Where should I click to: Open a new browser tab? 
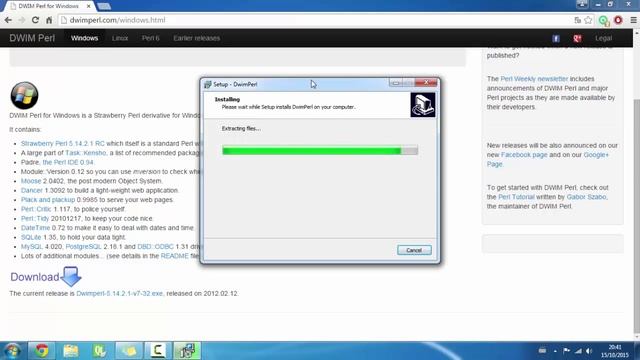(104, 6)
